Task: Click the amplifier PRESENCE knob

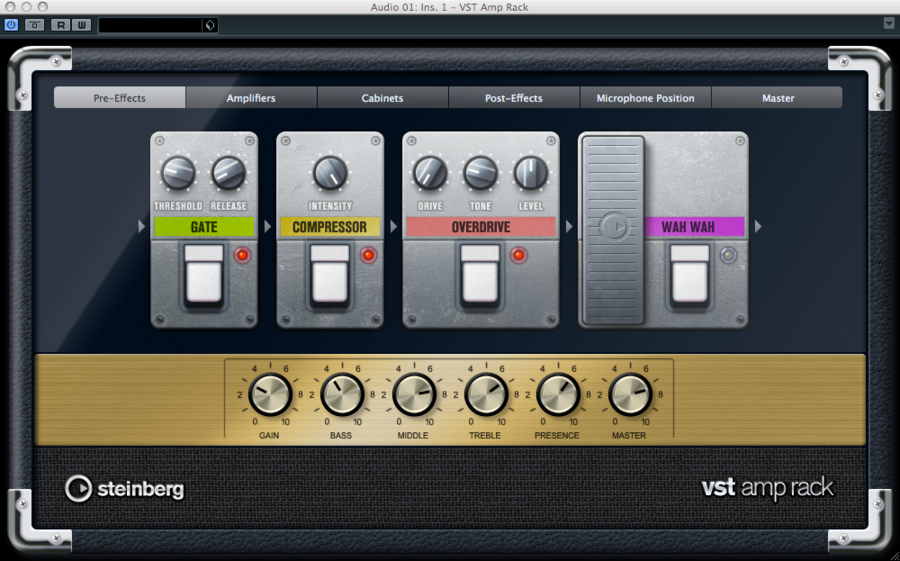Action: pyautogui.click(x=557, y=395)
